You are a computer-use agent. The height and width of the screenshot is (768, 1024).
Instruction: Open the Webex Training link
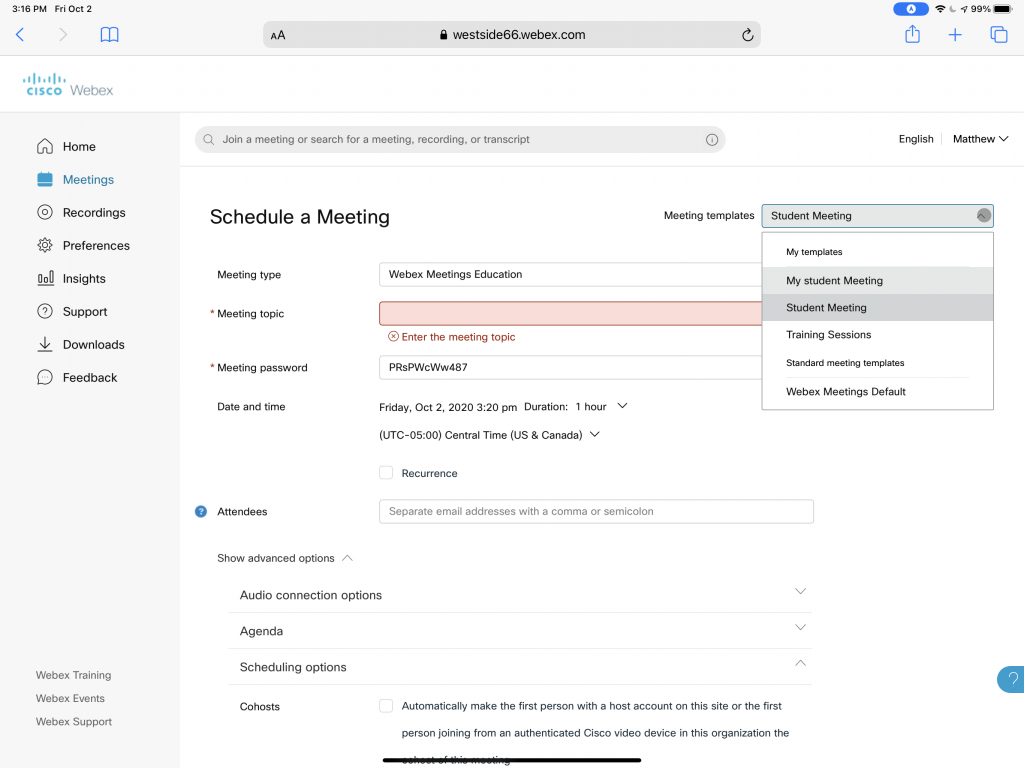[x=73, y=675]
